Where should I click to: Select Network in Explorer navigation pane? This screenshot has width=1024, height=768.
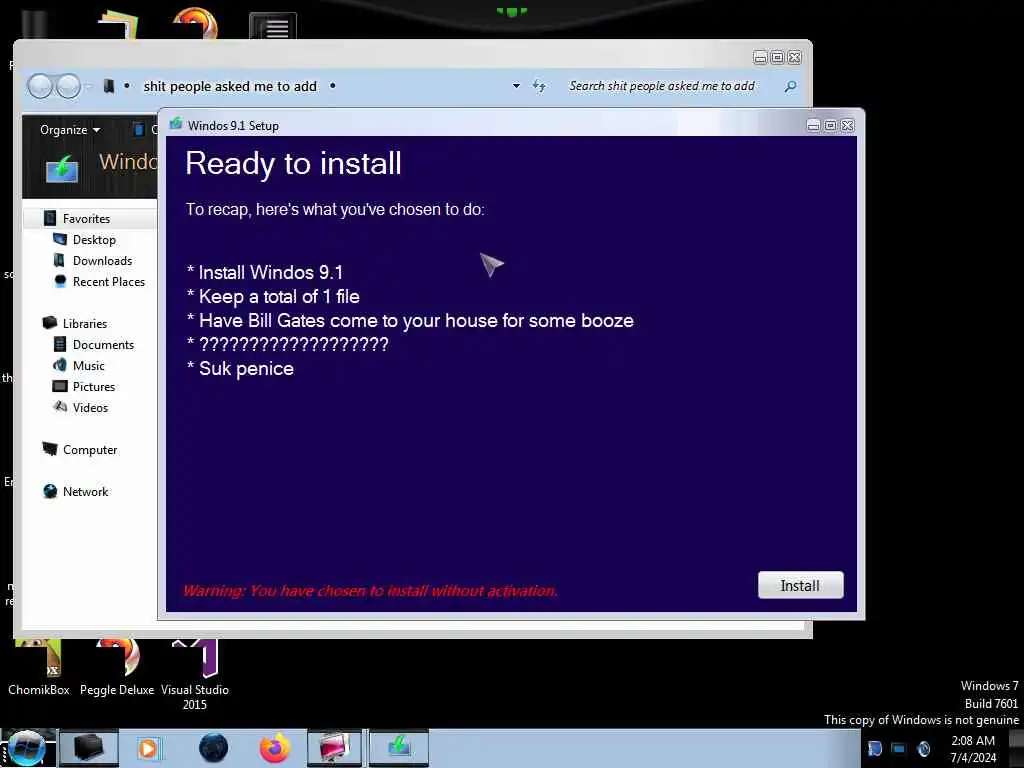click(86, 492)
